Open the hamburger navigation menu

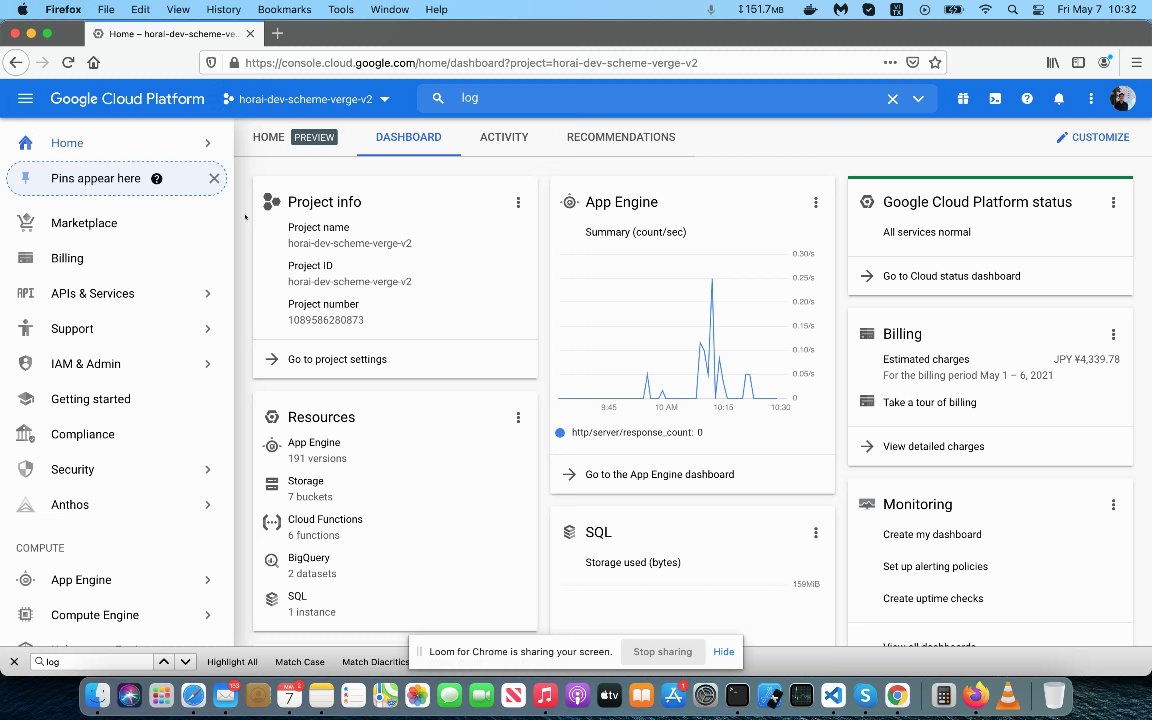(26, 98)
